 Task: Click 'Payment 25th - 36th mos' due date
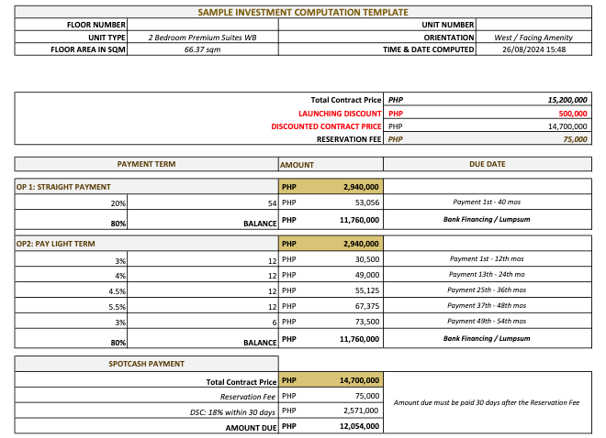point(487,290)
